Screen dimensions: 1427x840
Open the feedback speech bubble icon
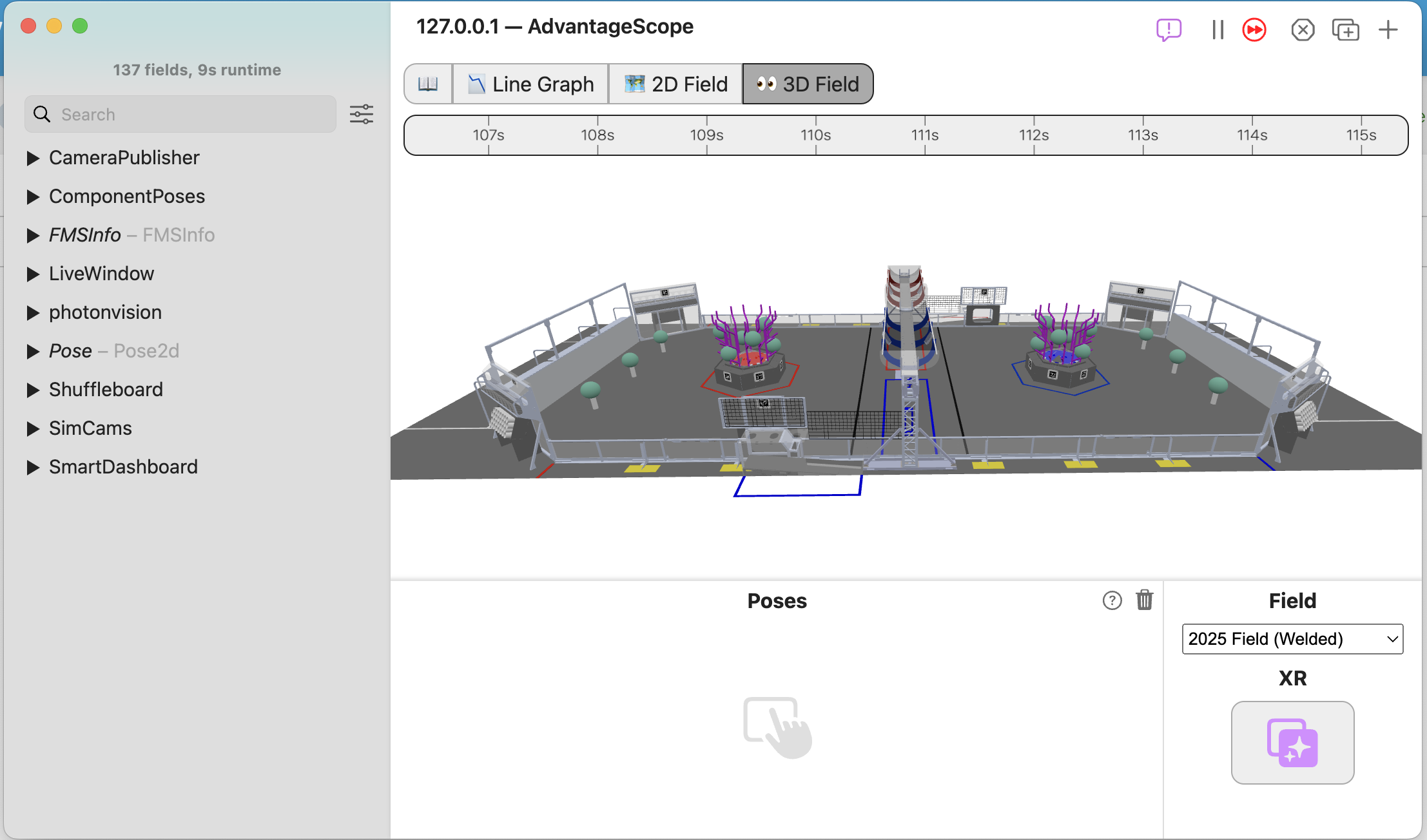(x=1169, y=30)
